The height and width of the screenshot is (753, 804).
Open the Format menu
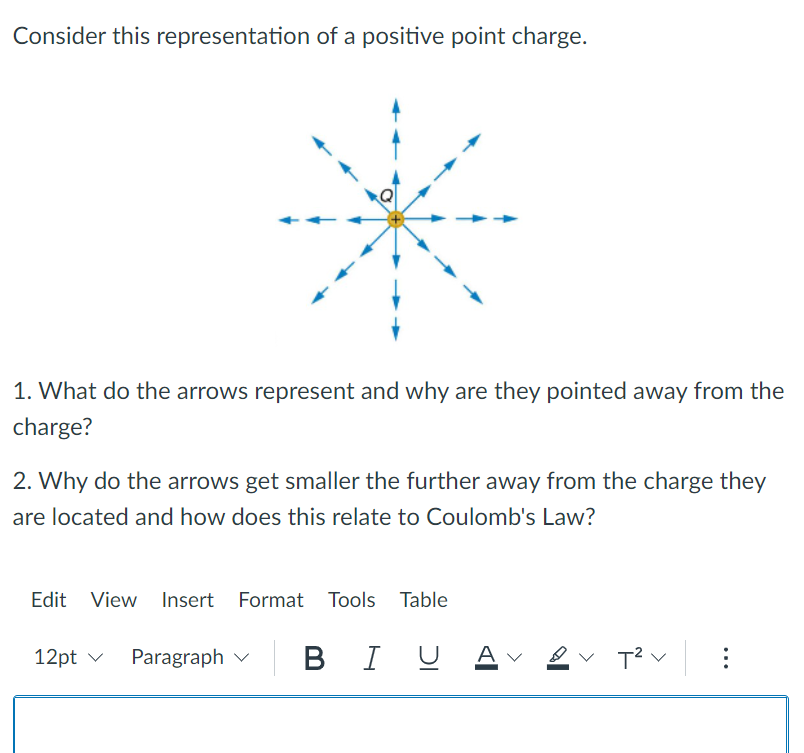pos(271,600)
